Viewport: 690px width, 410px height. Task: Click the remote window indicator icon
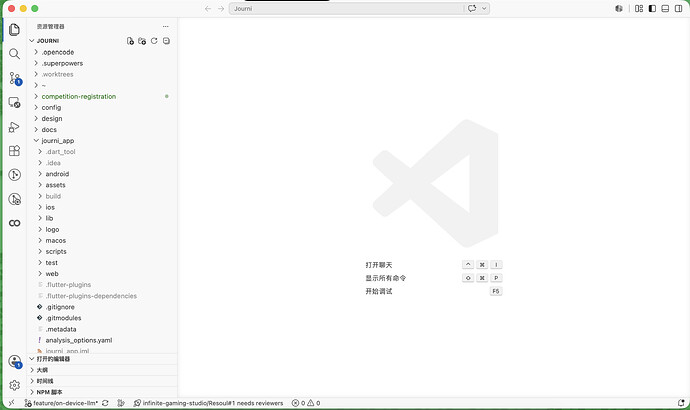click(x=11, y=403)
